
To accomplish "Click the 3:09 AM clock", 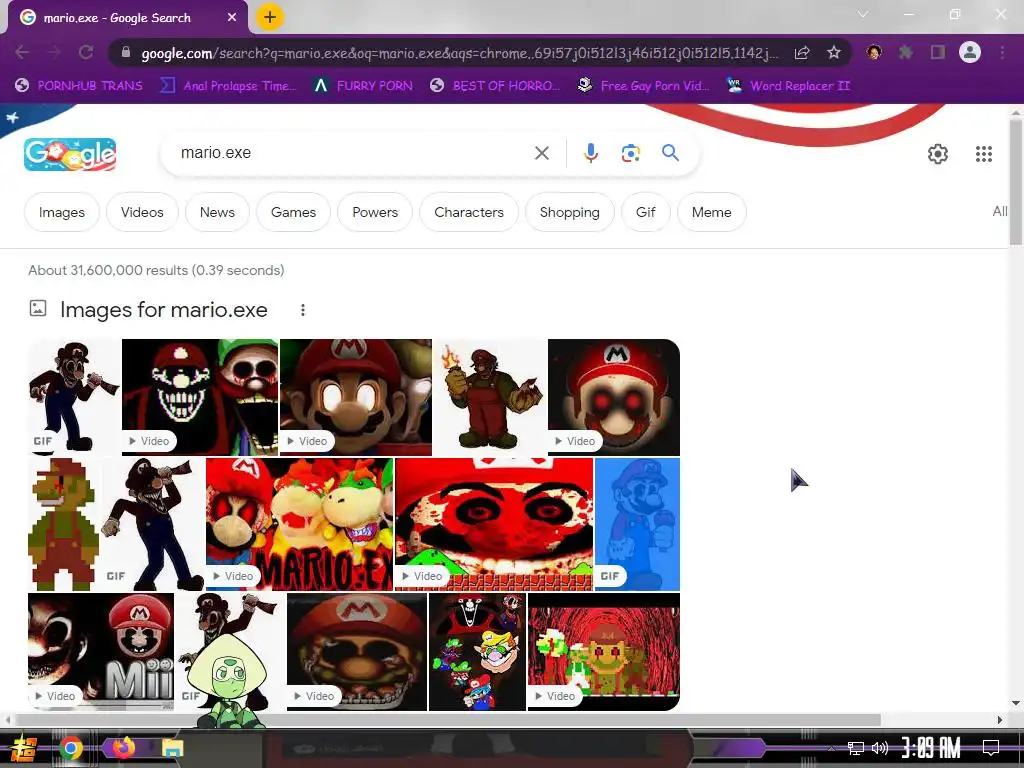I will click(x=931, y=747).
